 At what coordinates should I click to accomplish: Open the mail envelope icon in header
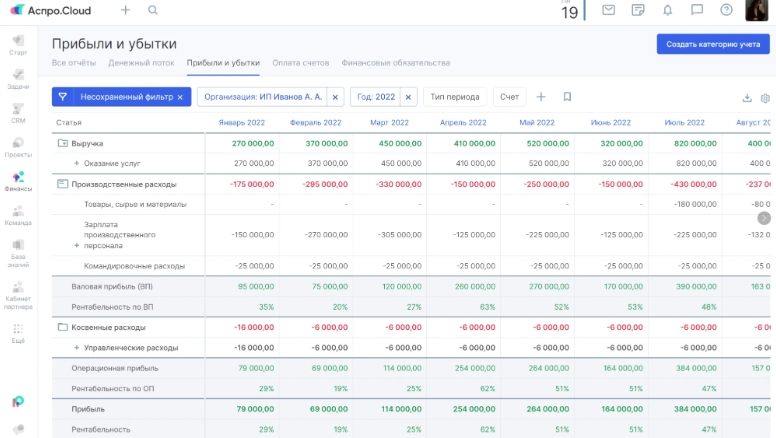(x=608, y=10)
